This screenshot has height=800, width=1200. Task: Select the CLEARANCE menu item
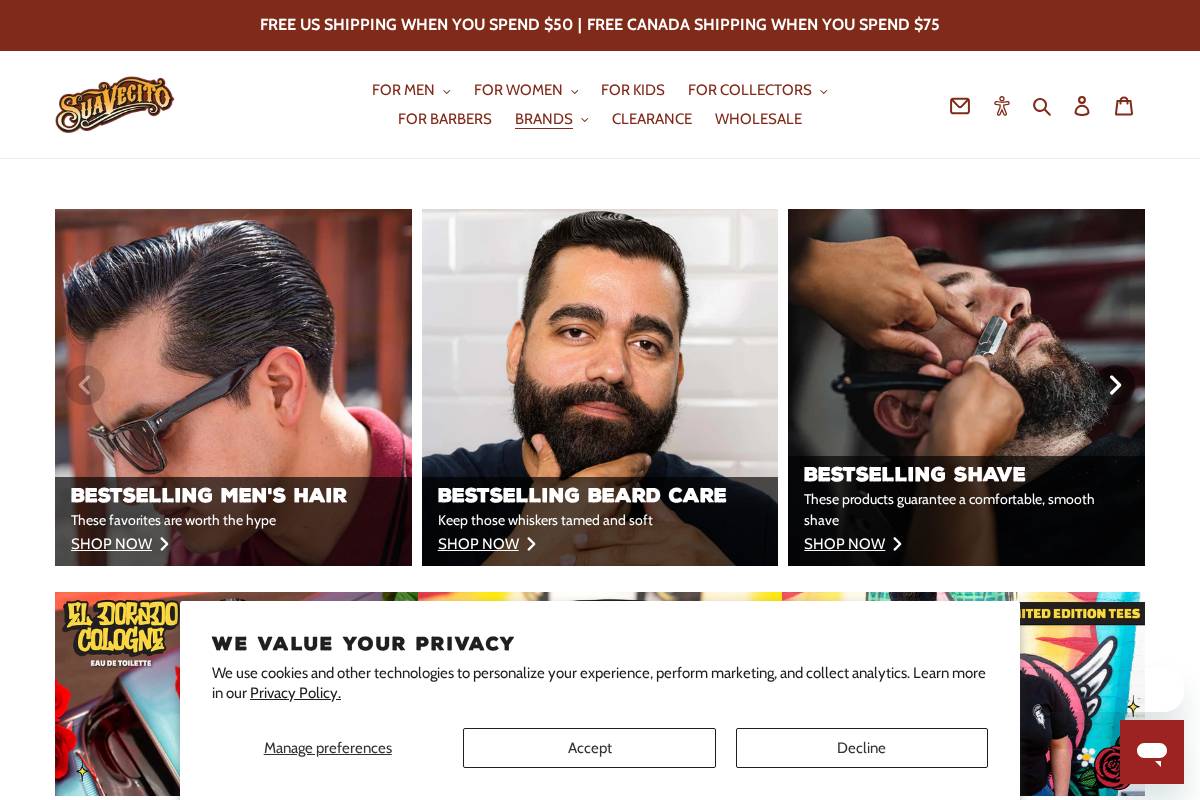(x=652, y=119)
